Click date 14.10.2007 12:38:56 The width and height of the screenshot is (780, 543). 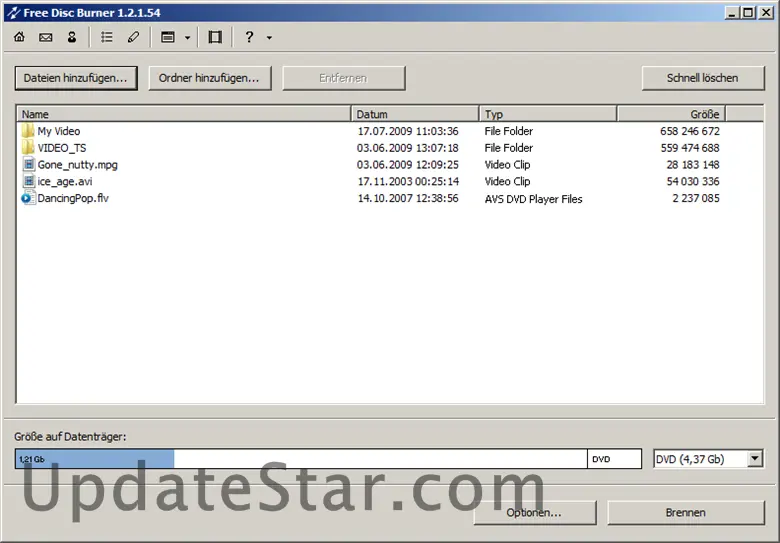tap(408, 198)
